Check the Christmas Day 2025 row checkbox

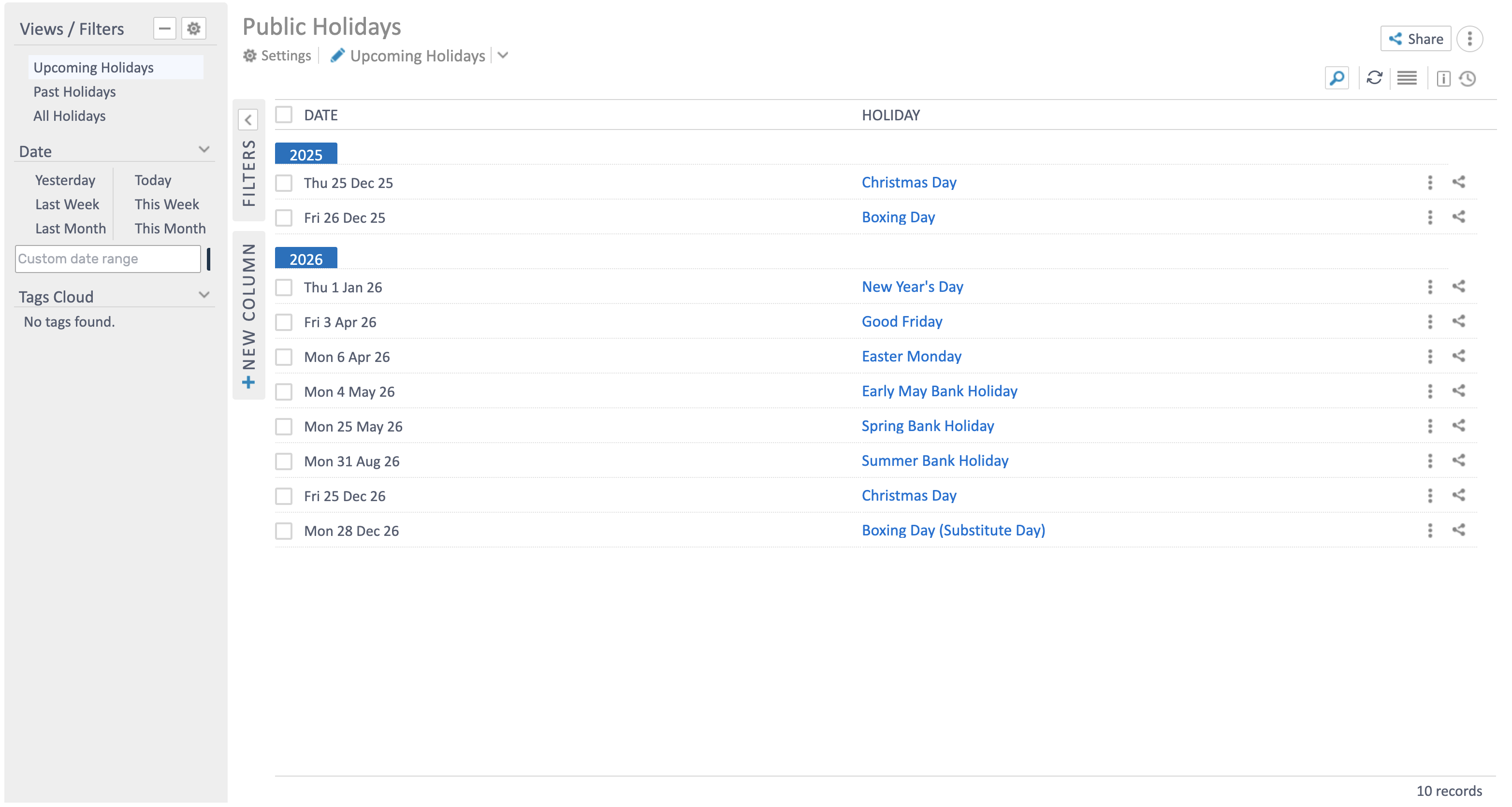coord(284,183)
